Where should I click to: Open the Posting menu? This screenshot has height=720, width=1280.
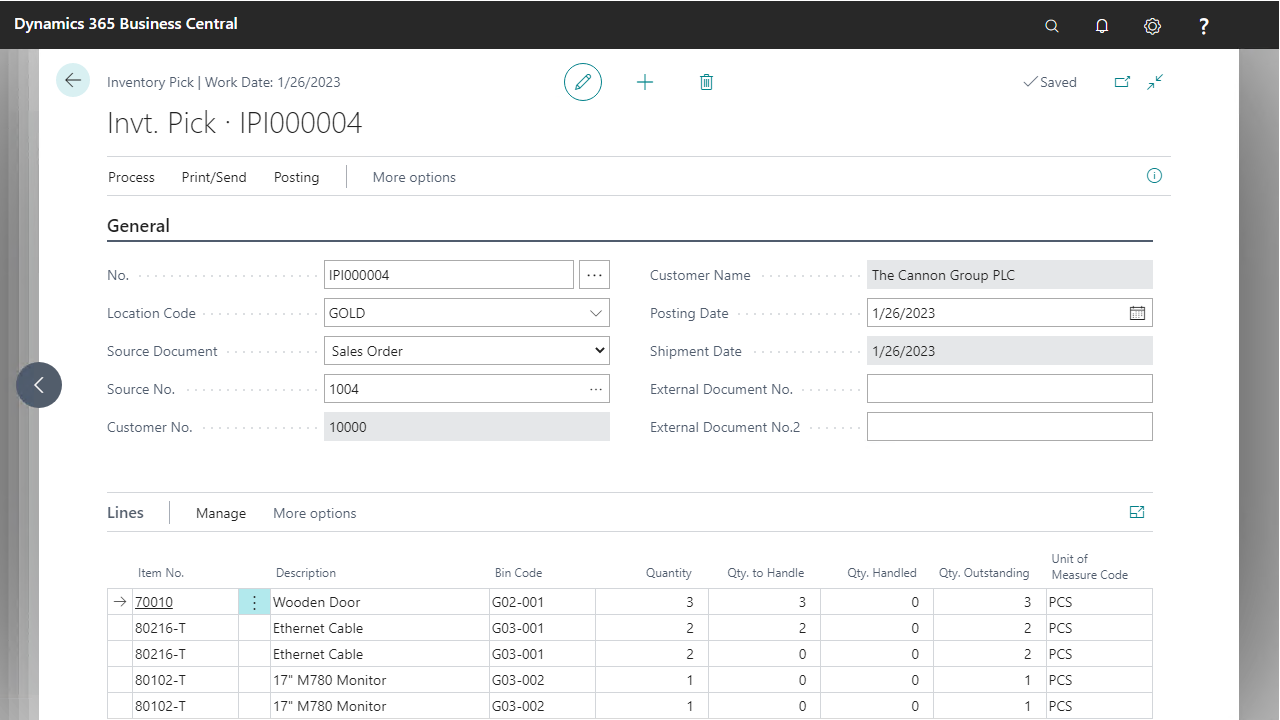click(x=297, y=177)
